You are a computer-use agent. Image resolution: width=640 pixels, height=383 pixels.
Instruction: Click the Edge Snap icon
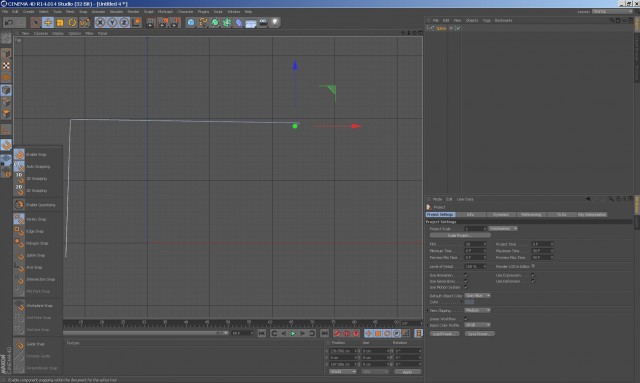pos(19,231)
